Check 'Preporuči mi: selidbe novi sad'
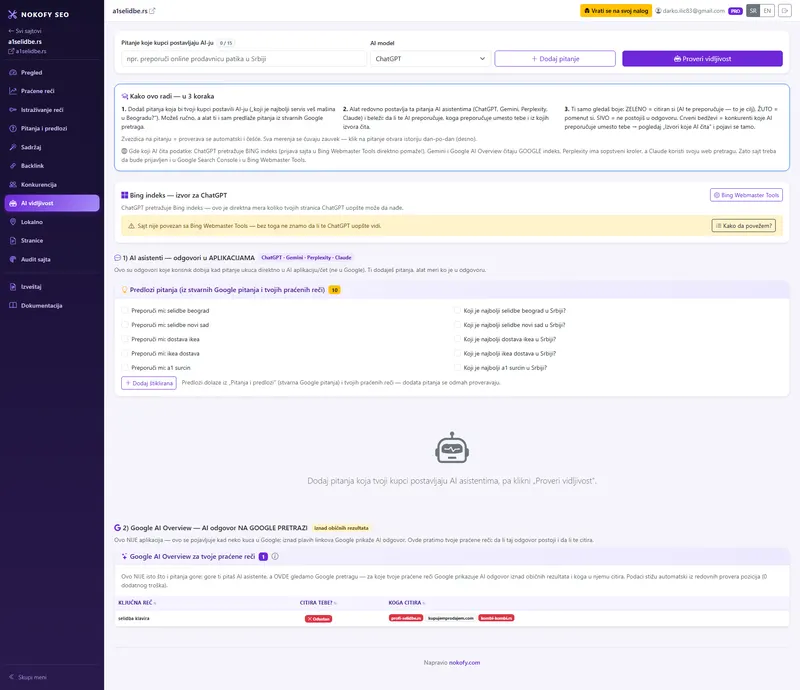 coord(124,325)
